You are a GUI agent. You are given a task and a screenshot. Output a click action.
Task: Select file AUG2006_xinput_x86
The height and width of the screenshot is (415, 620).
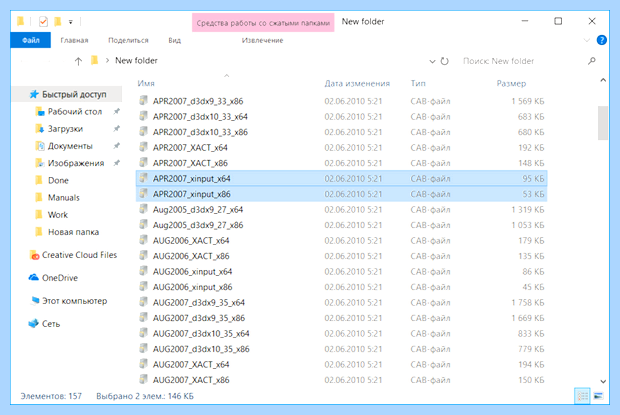pos(342,287)
